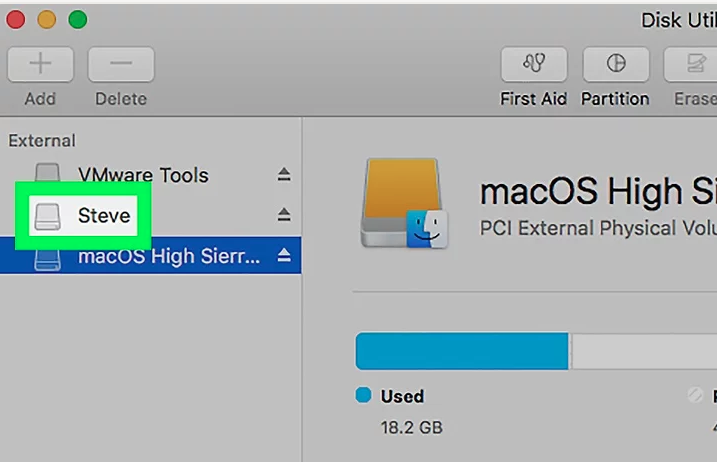Screen dimensions: 717x462
Task: Eject the macOS High Sierra volume
Action: 284,255
